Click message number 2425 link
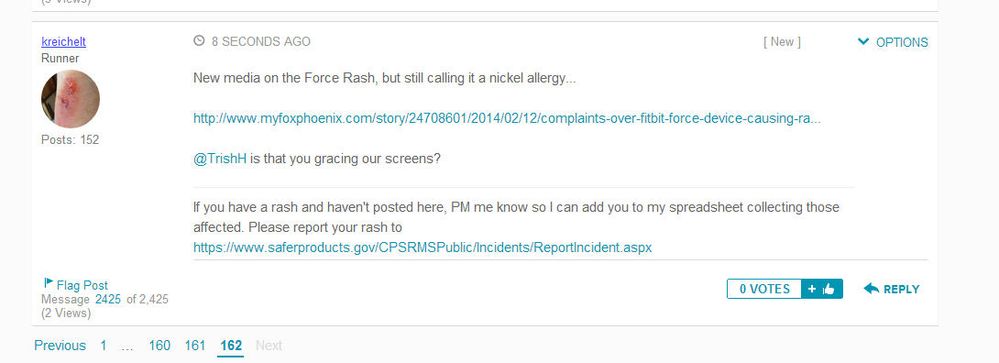The height and width of the screenshot is (363, 999). [x=108, y=299]
